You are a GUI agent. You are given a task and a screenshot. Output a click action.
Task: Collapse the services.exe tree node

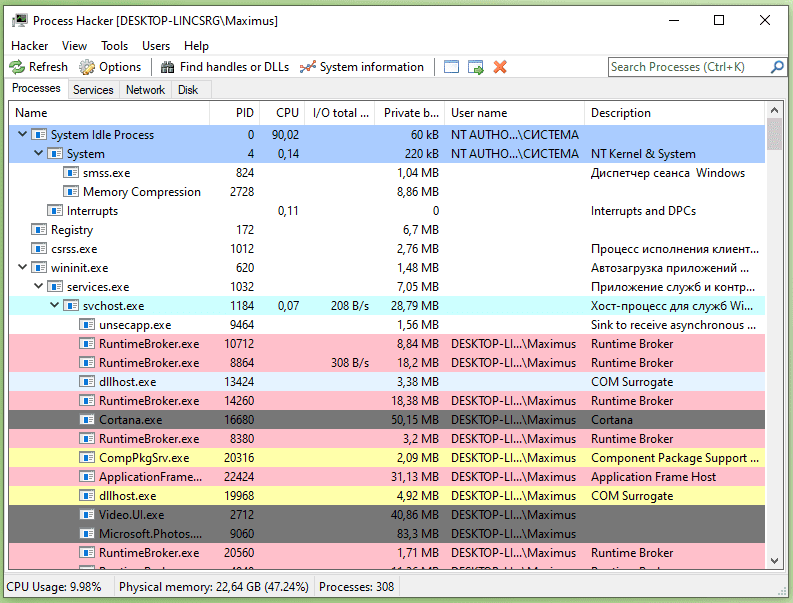[x=39, y=287]
